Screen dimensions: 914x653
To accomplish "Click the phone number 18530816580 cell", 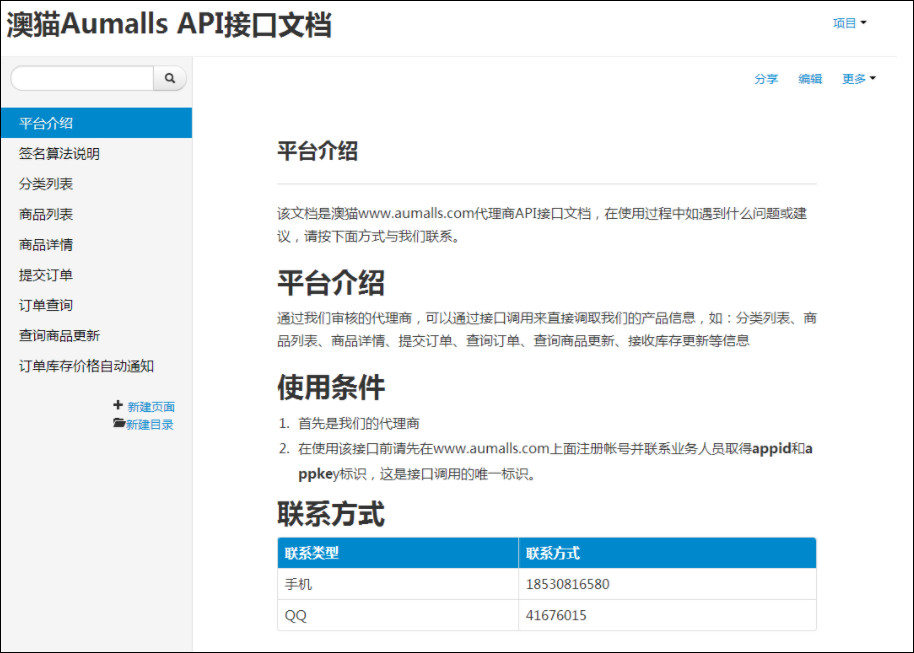I will tap(667, 584).
